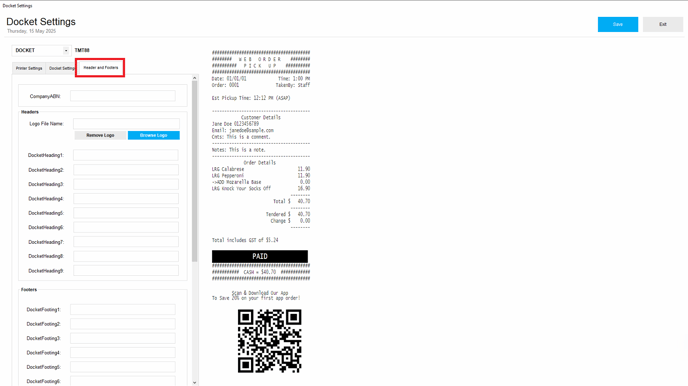688x386 pixels.
Task: Focus the DocketFooting4 text box
Action: pos(123,353)
